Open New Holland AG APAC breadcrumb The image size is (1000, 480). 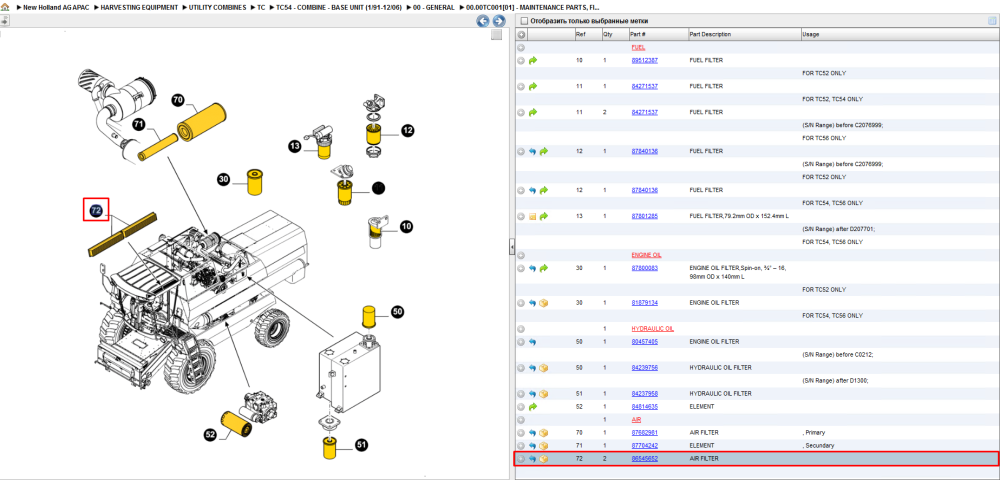(57, 7)
